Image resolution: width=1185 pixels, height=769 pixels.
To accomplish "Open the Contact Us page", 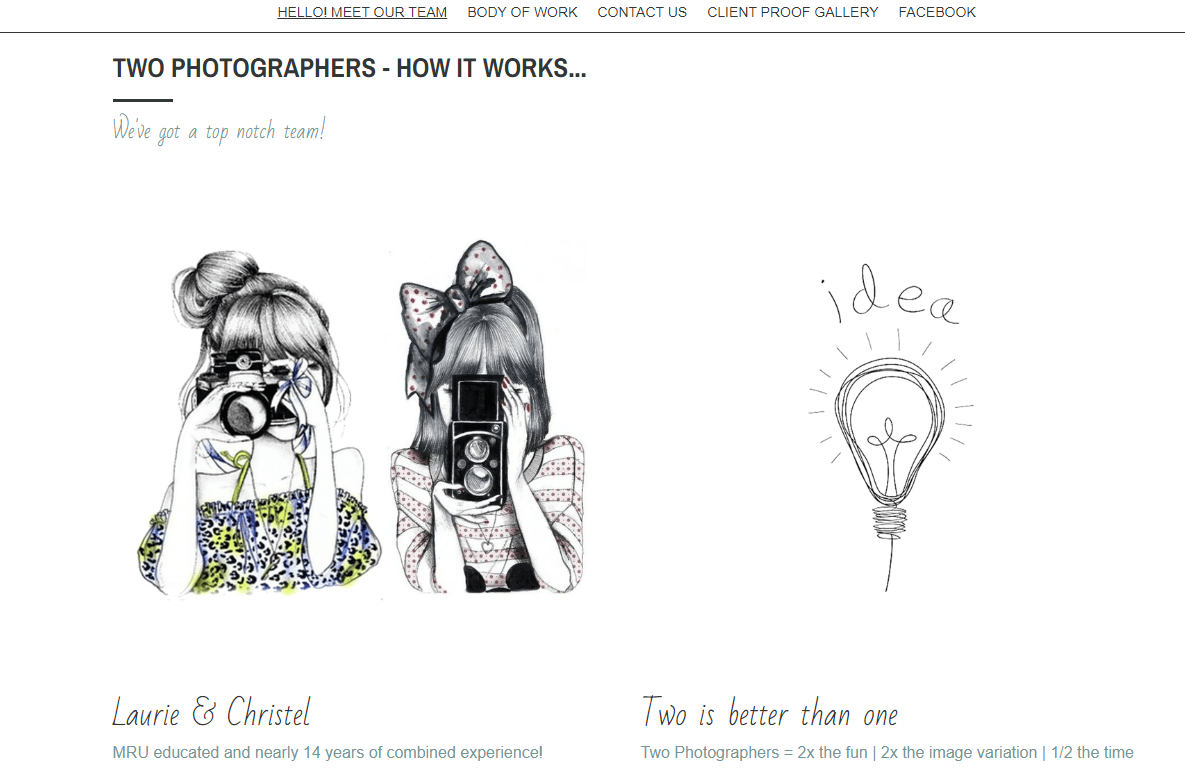I will pos(642,12).
